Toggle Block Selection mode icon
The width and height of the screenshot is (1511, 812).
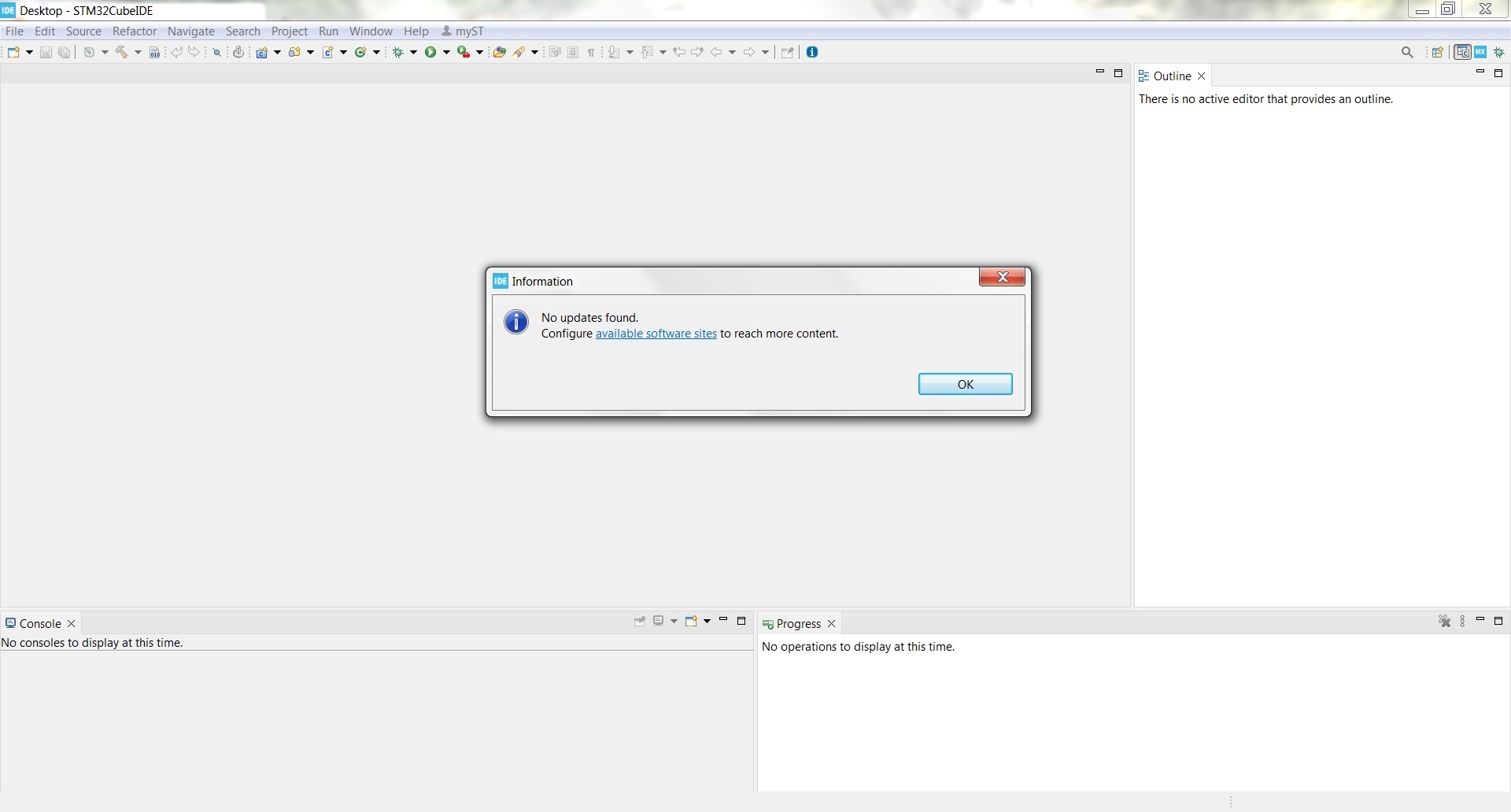tap(573, 52)
